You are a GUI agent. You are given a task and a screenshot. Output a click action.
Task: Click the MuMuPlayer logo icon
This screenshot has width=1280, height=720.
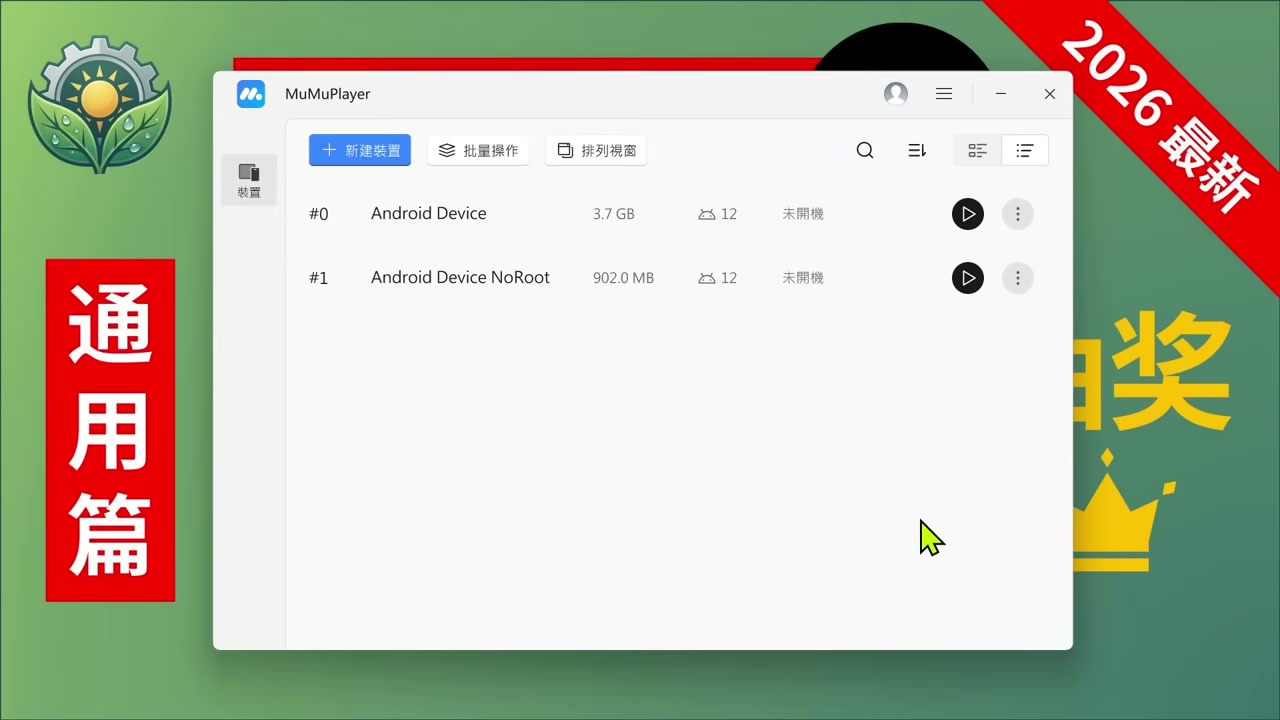click(x=251, y=94)
